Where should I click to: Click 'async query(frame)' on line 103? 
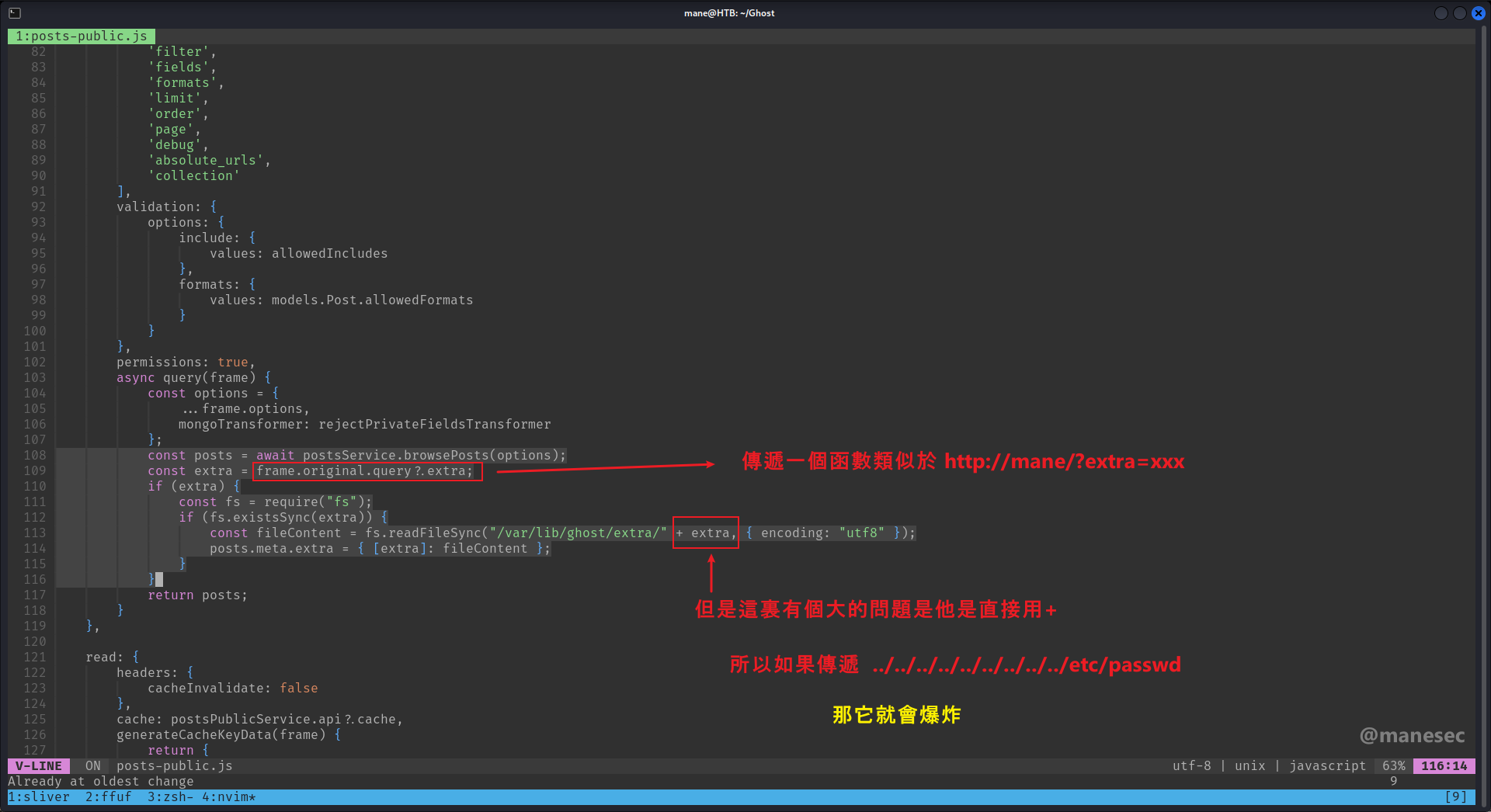(x=186, y=378)
